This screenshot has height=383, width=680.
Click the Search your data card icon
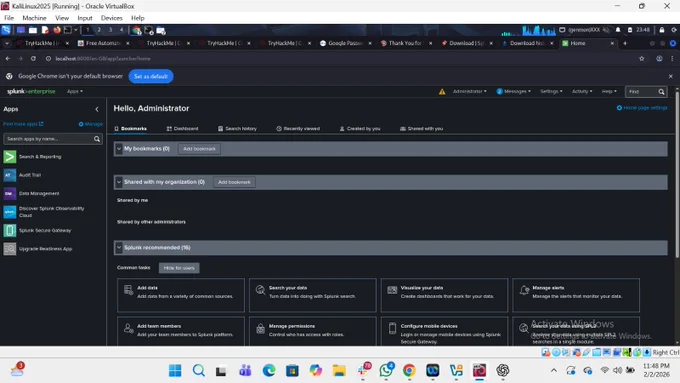pyautogui.click(x=260, y=290)
